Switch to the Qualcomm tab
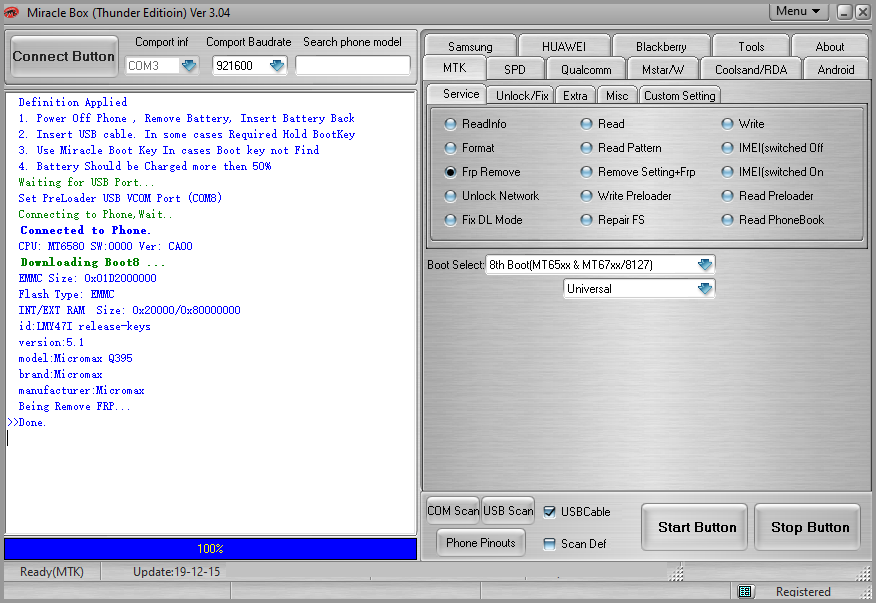 coord(586,69)
